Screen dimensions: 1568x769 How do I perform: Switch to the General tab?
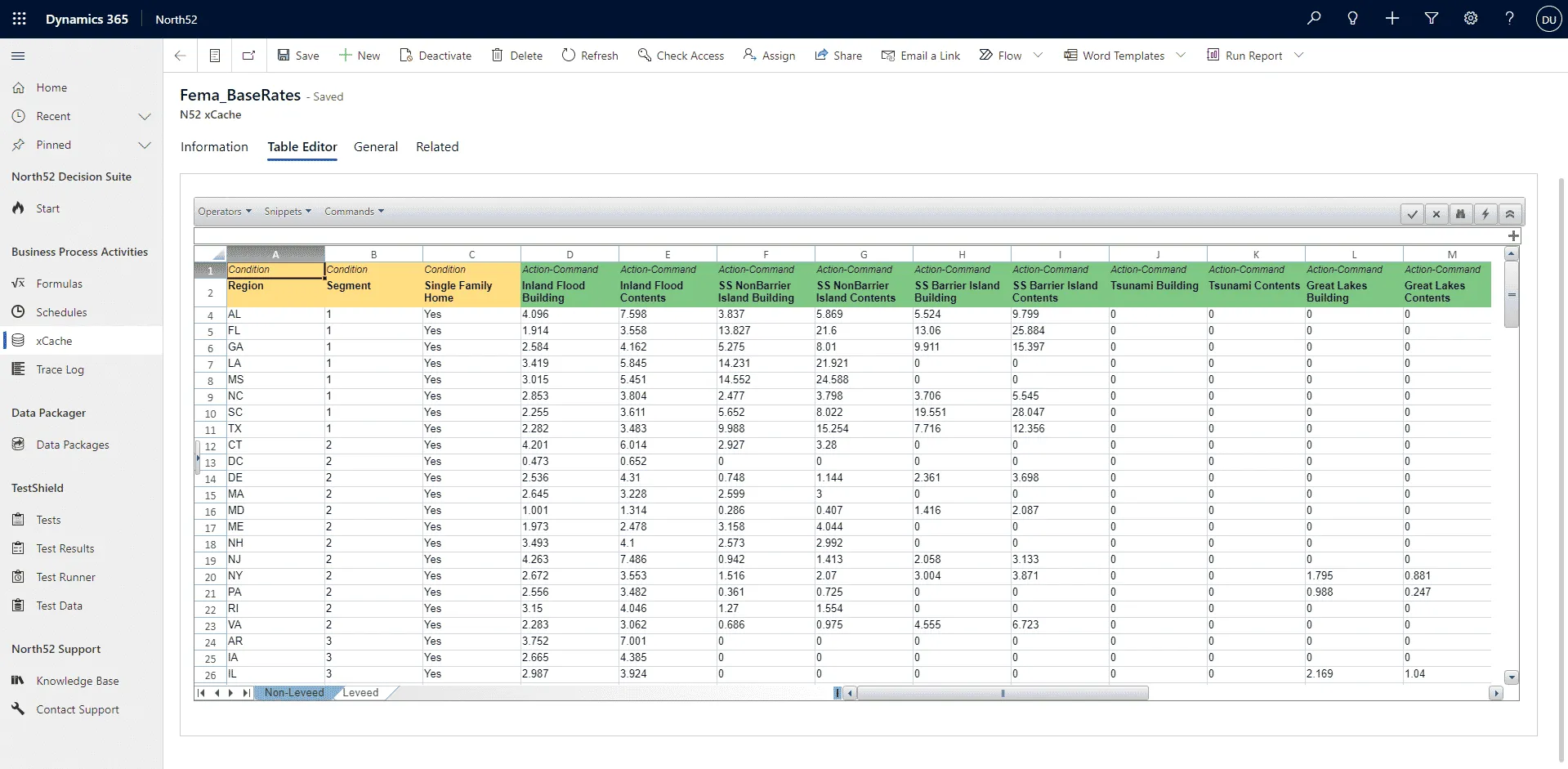tap(376, 147)
